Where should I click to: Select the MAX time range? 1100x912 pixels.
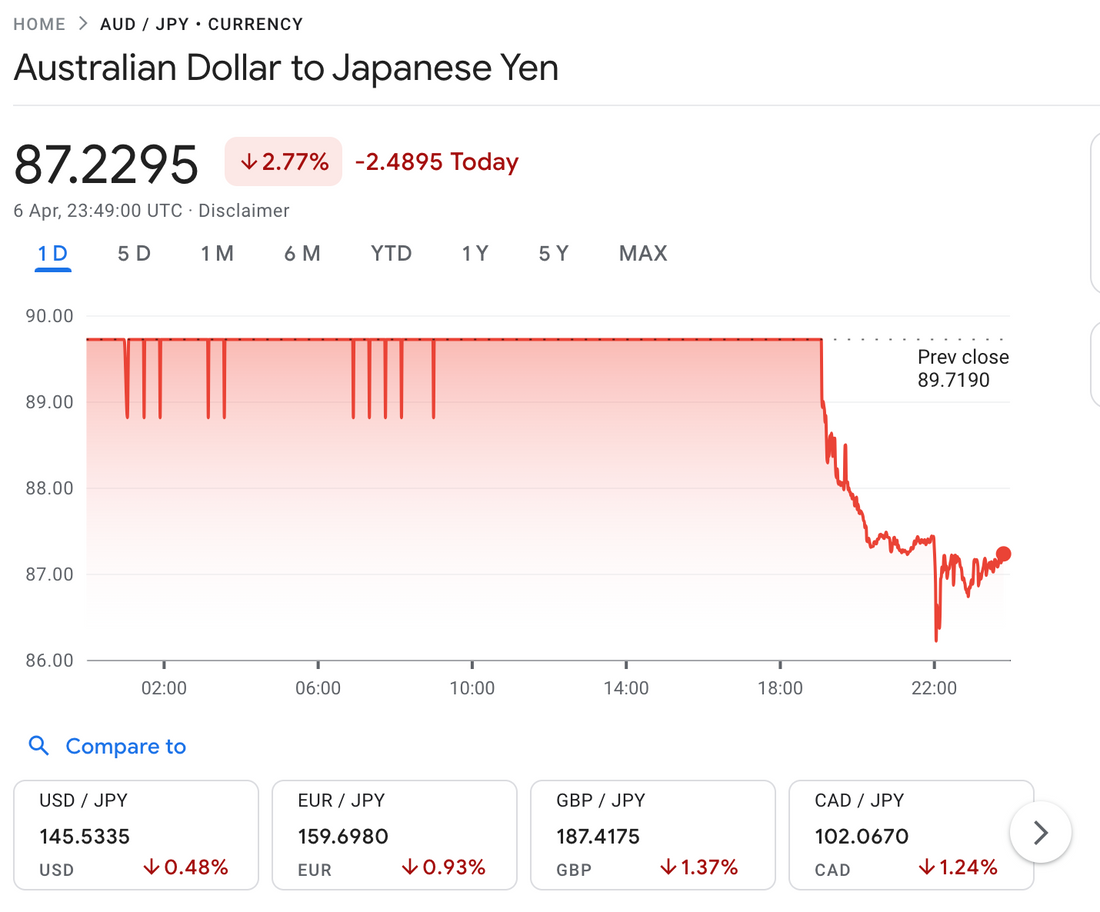tap(643, 254)
